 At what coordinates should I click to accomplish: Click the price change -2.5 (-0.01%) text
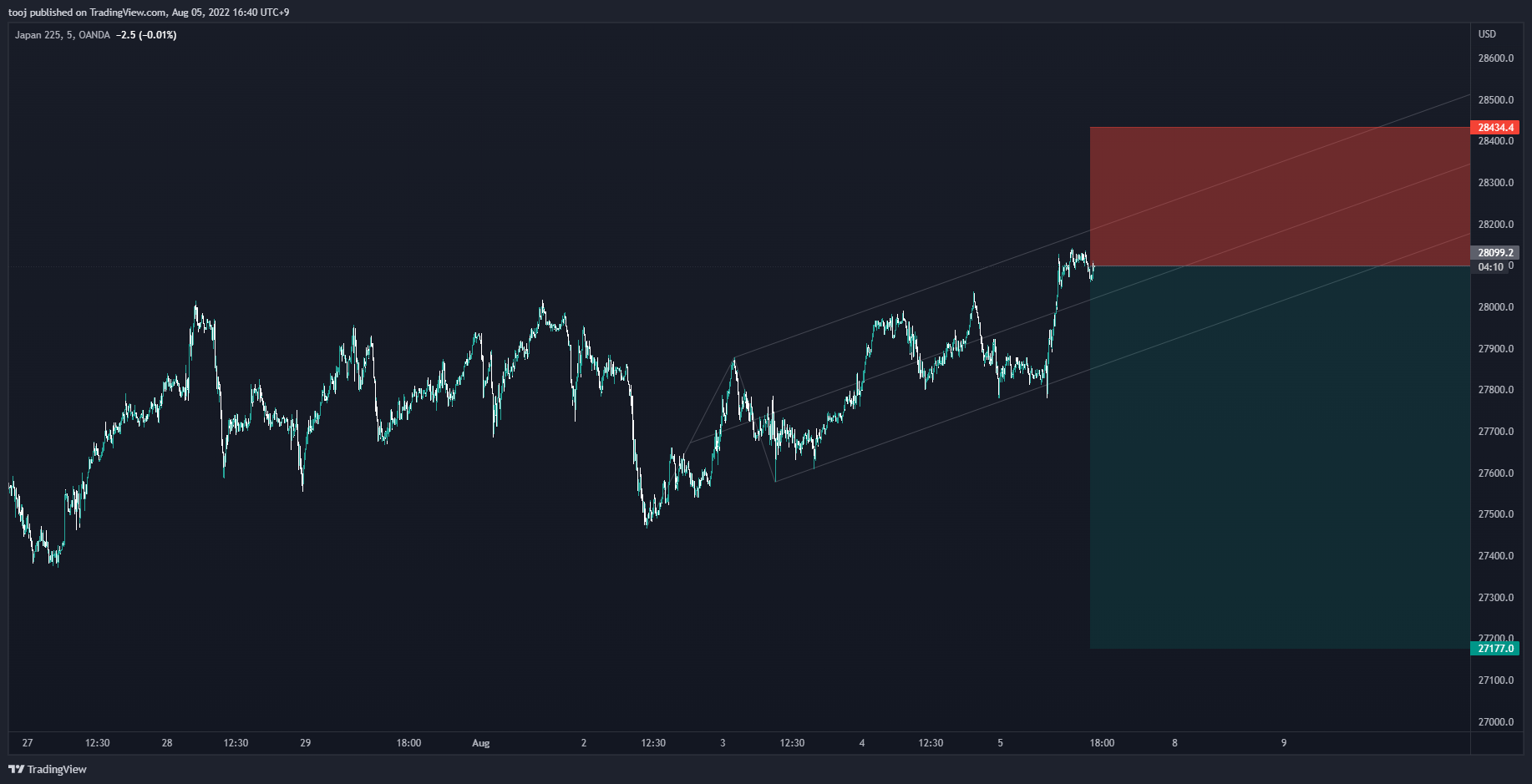(146, 35)
